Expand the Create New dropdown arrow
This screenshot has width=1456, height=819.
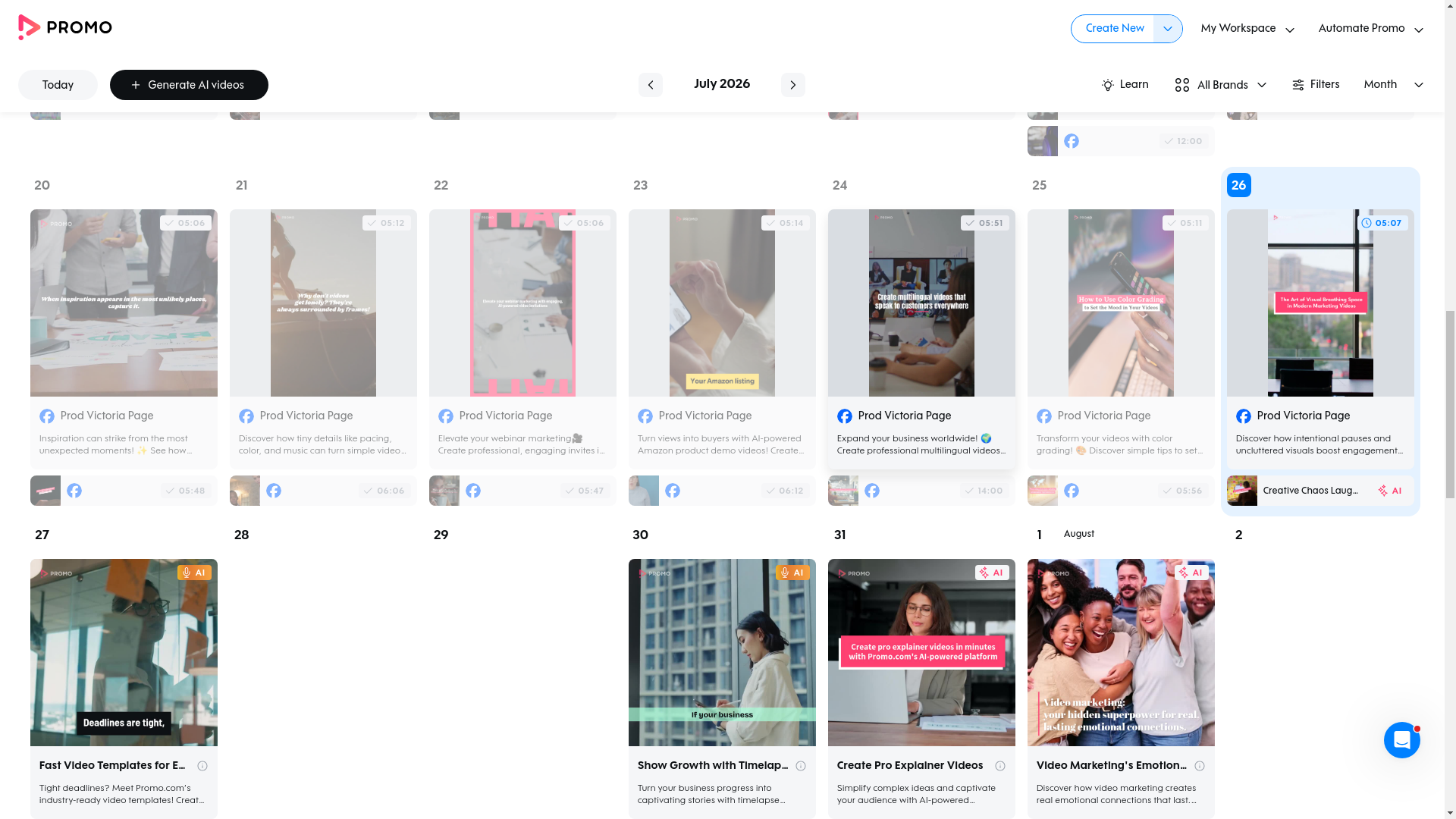(1167, 29)
